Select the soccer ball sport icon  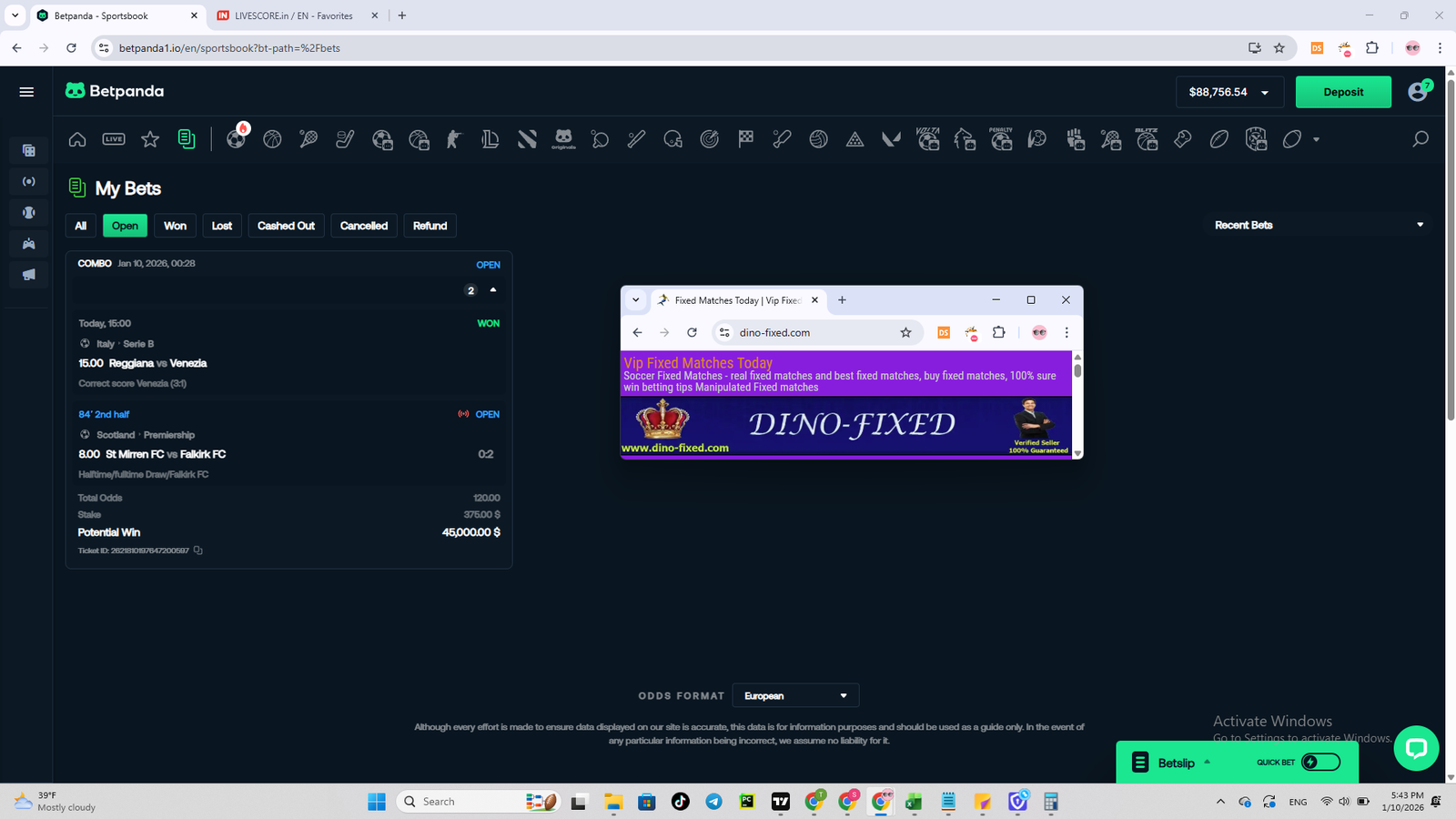[x=236, y=139]
